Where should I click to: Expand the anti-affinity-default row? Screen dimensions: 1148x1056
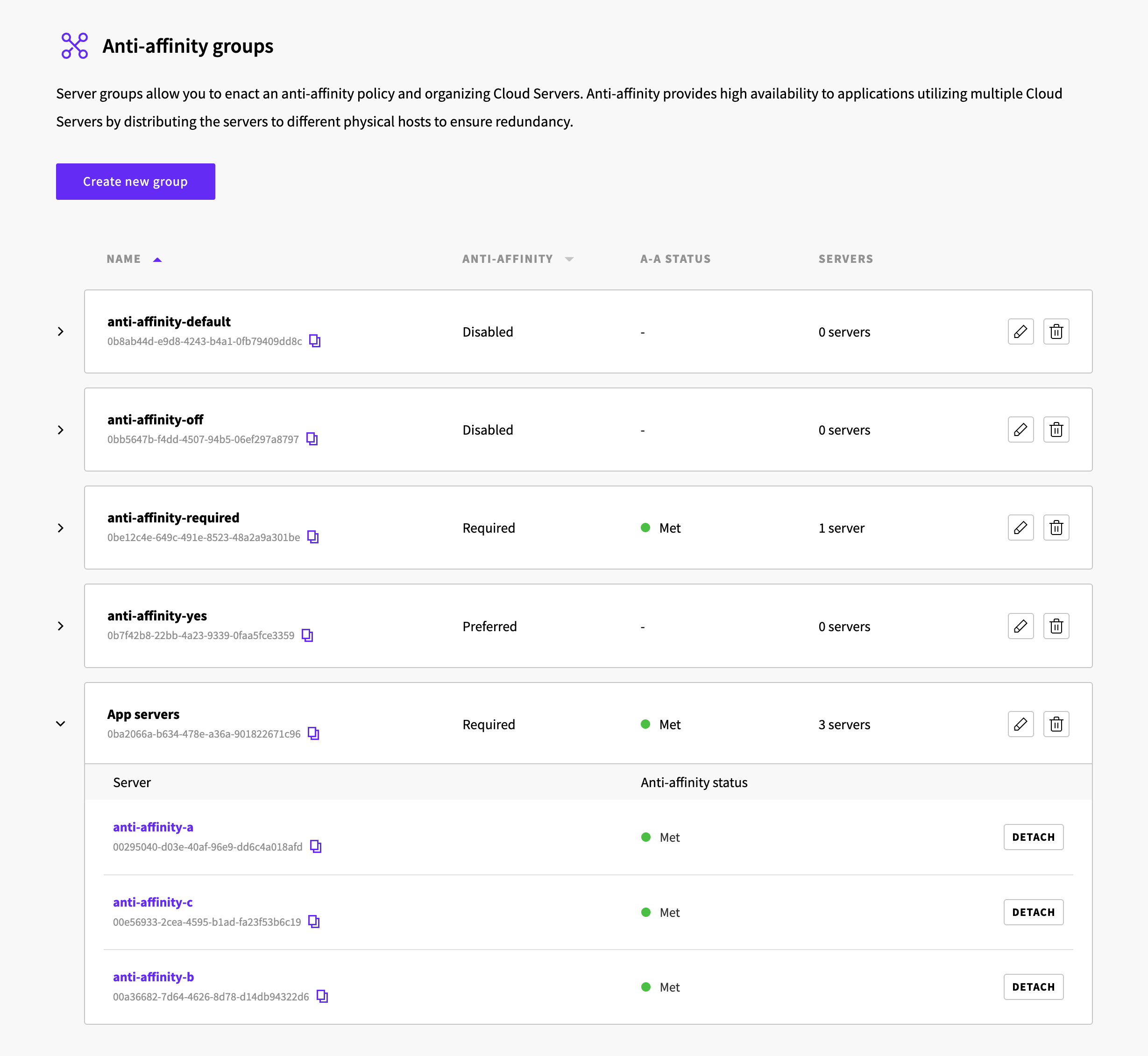click(61, 331)
